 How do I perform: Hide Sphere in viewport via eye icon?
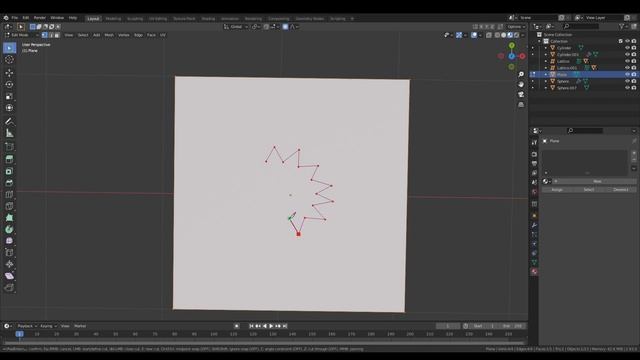point(627,81)
